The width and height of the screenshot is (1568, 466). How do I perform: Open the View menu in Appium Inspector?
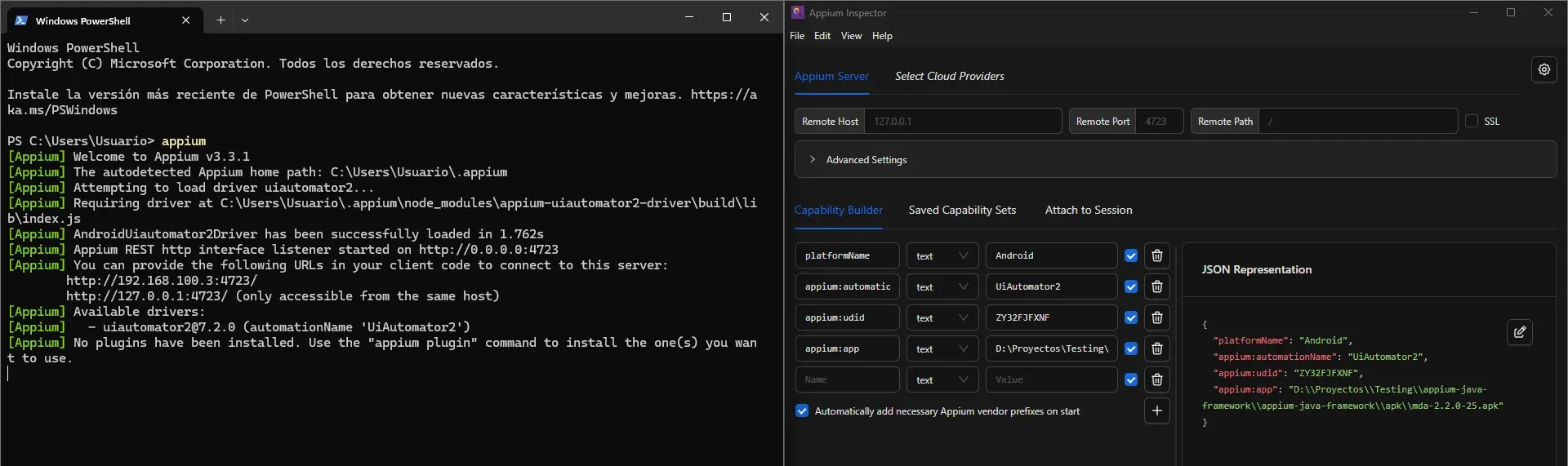851,36
